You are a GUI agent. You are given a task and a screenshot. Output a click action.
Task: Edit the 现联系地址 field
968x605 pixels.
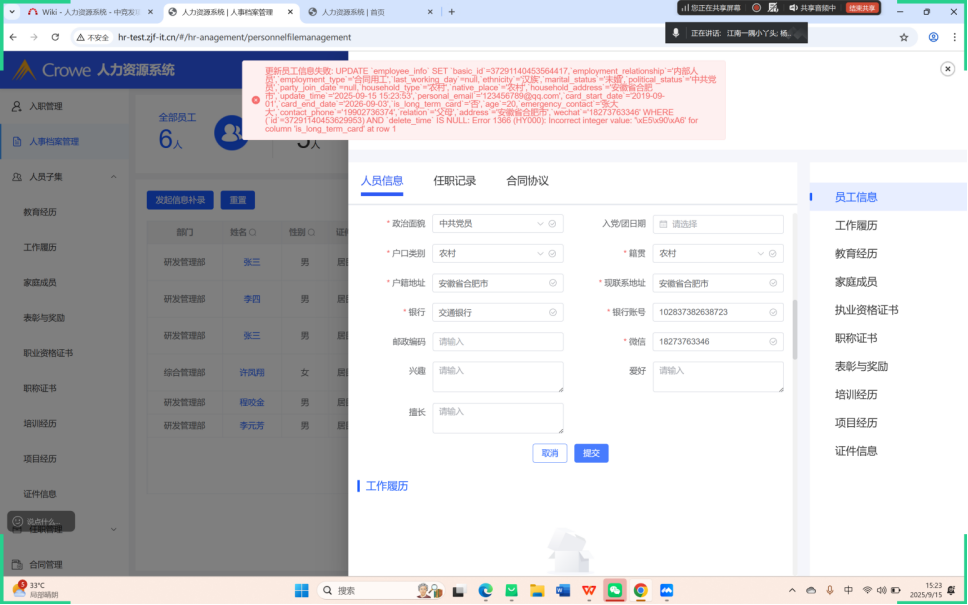click(718, 283)
